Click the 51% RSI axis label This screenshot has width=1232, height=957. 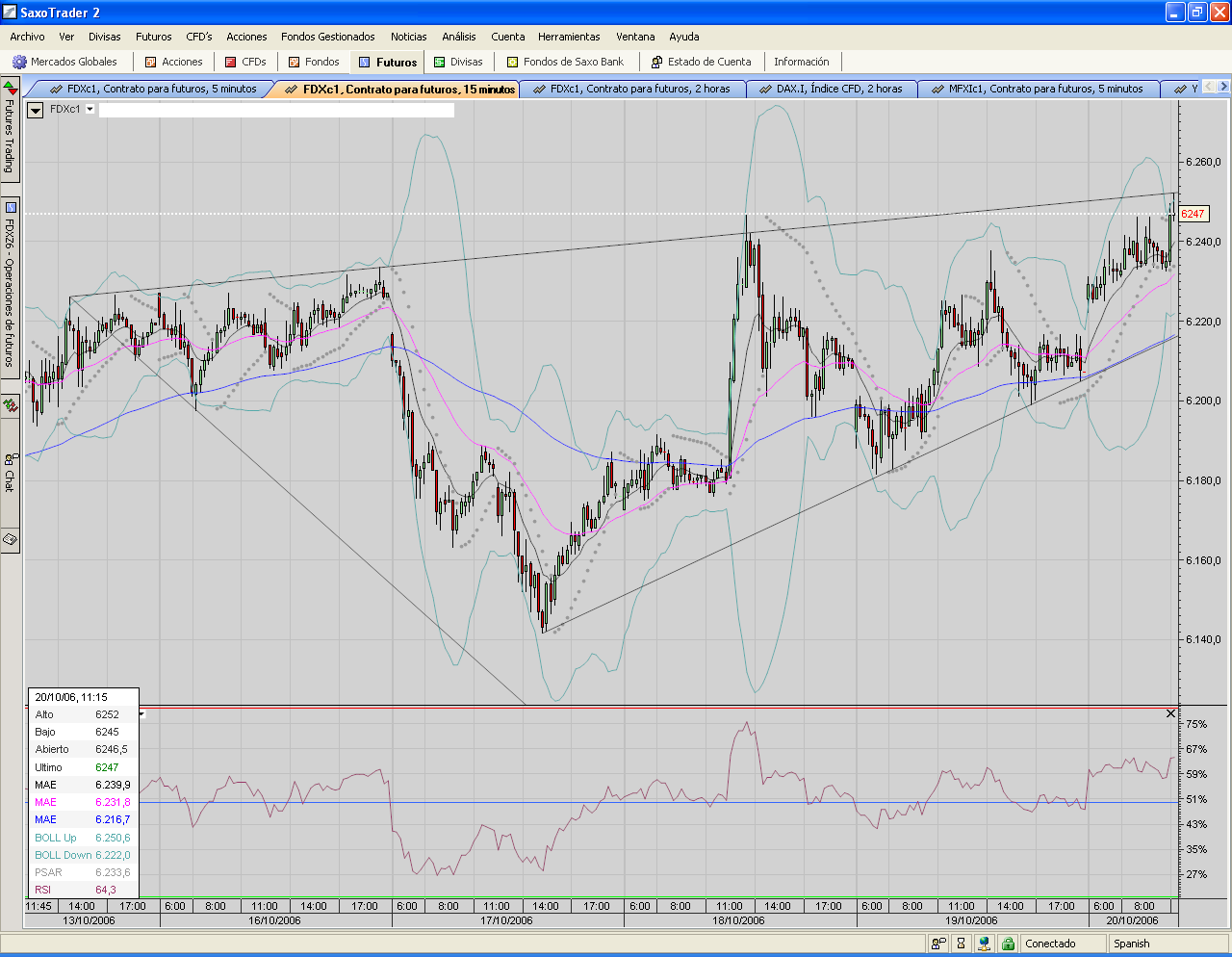coord(1196,799)
